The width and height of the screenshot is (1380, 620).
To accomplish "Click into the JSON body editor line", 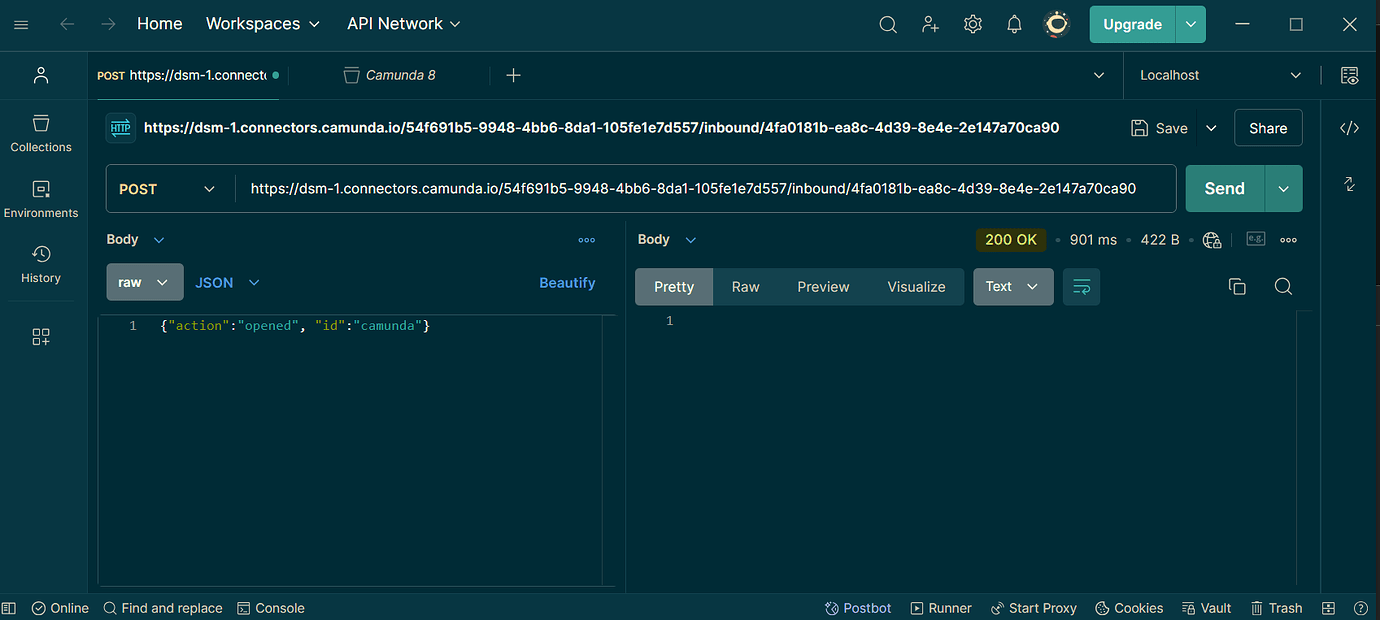I will [x=295, y=326].
